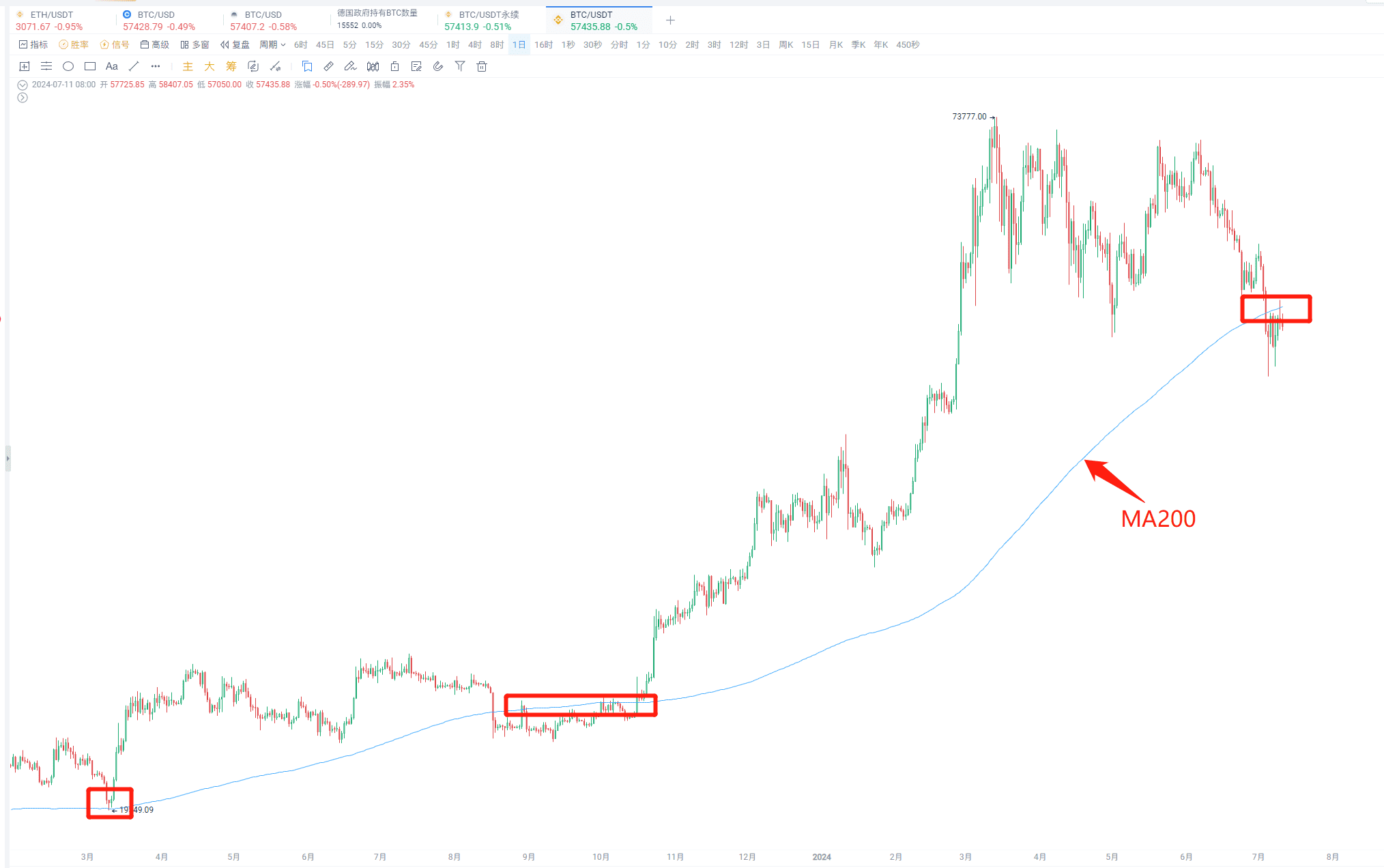1384x868 pixels.
Task: Click the paperclip magnet icon
Action: (x=438, y=66)
